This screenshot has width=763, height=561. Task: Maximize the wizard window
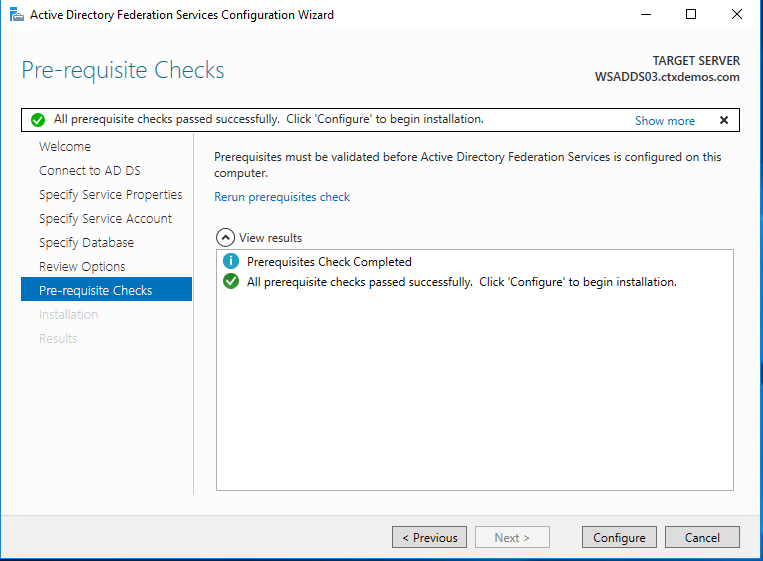coord(691,15)
